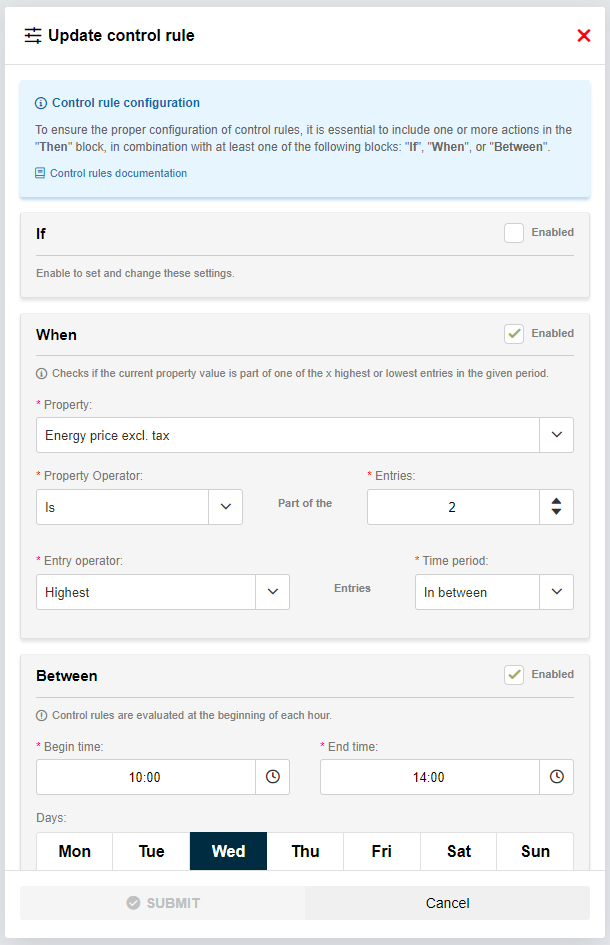Deselect the Wed day button

[228, 851]
